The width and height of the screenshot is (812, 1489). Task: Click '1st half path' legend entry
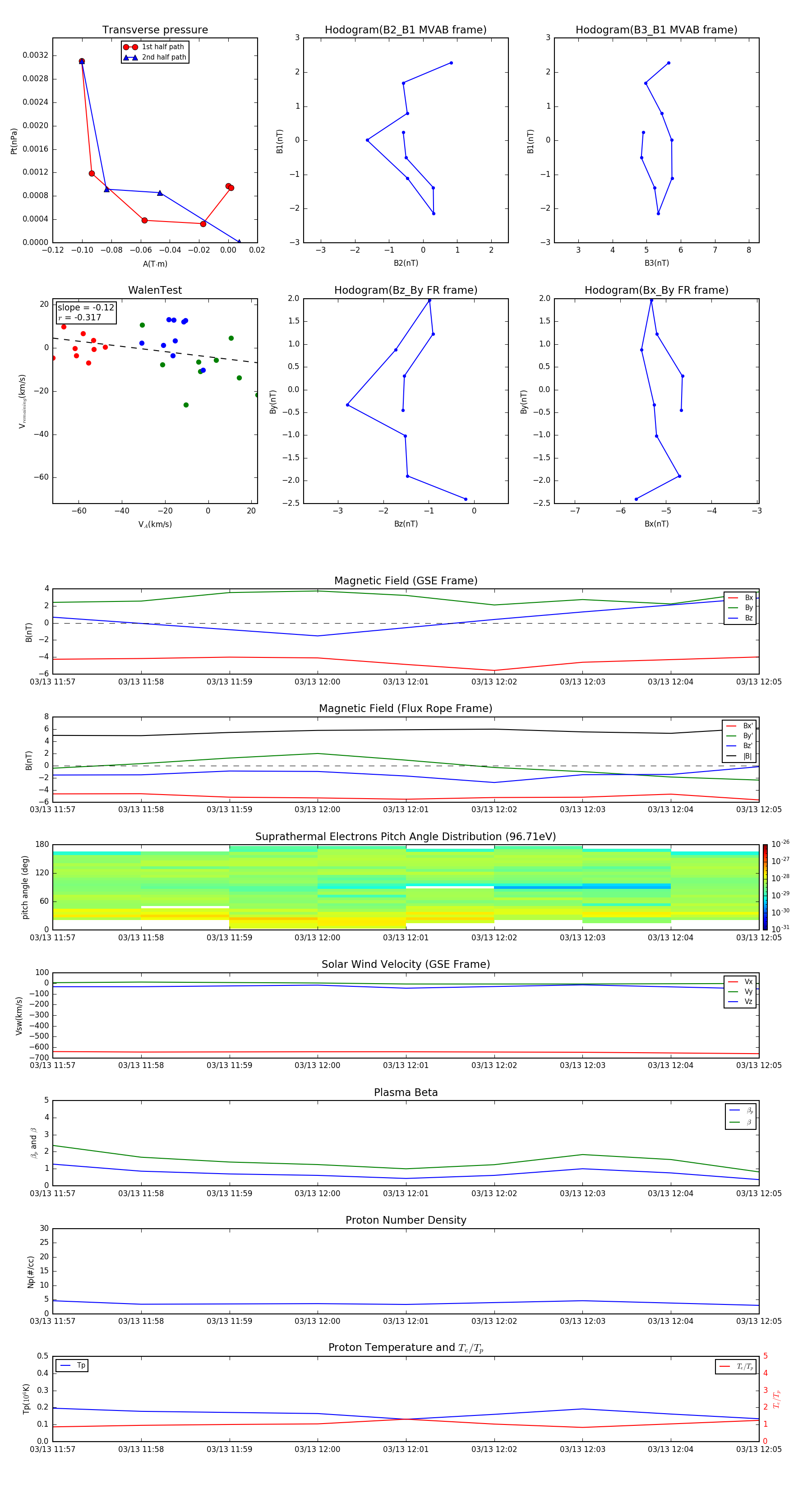pyautogui.click(x=154, y=47)
